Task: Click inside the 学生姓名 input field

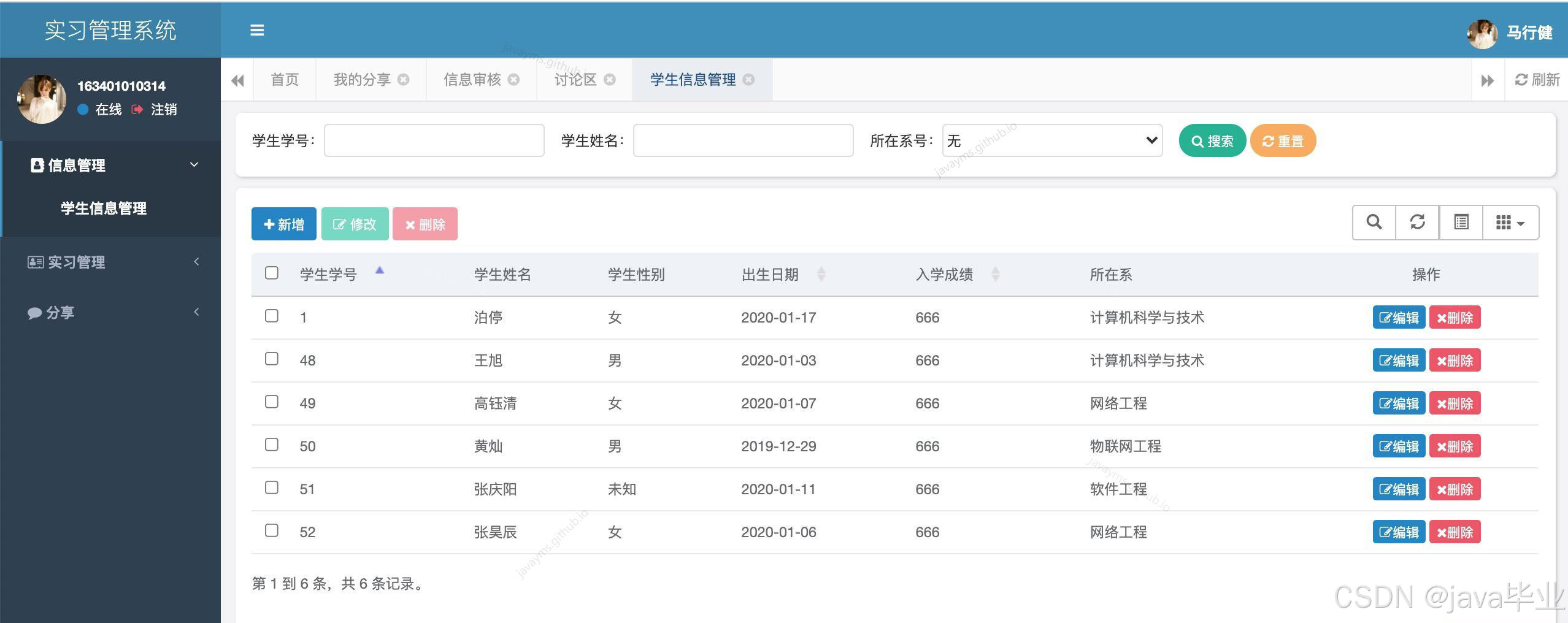Action: pos(742,140)
